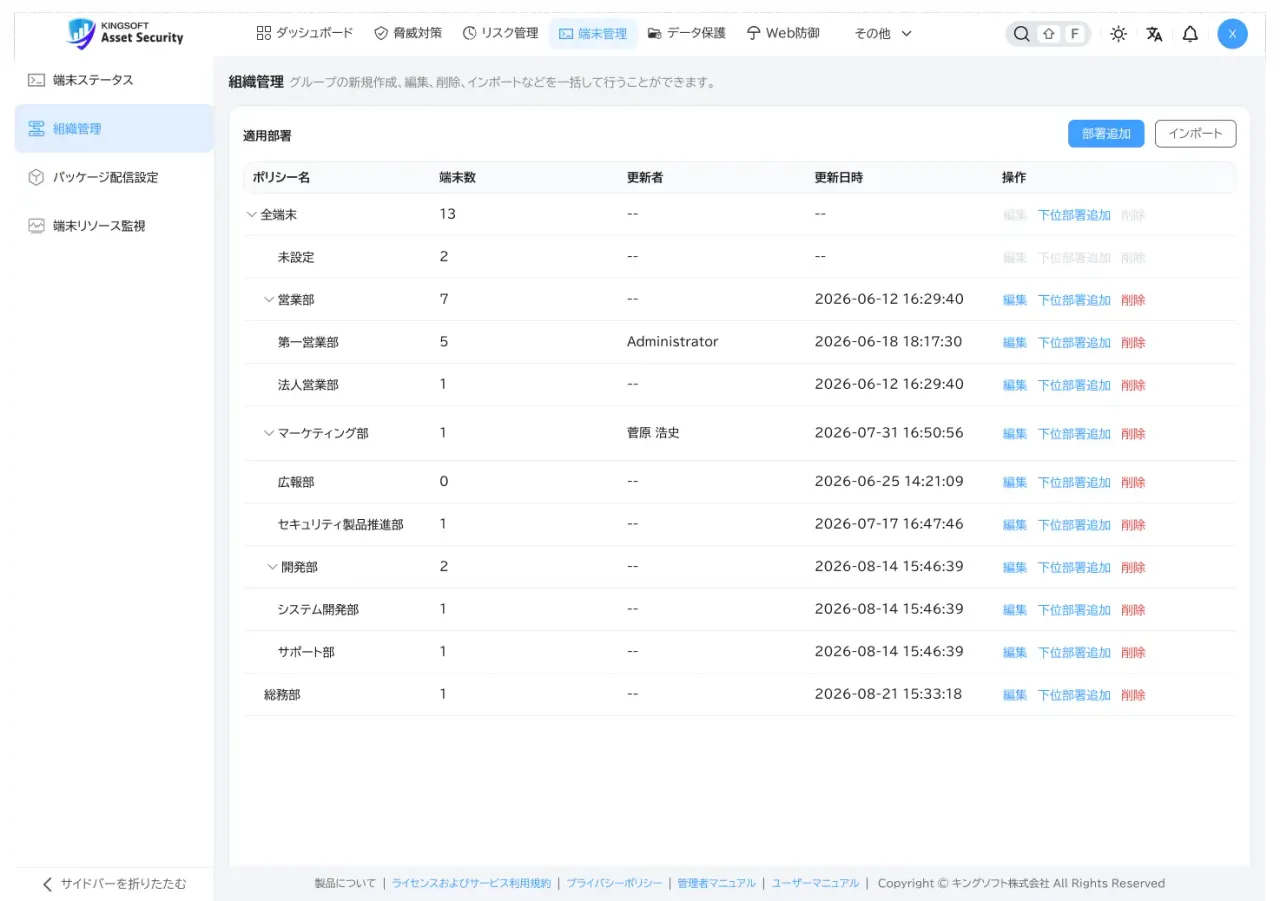This screenshot has width=1280, height=901.
Task: Click the 端末ステータス sidebar icon
Action: 36,80
